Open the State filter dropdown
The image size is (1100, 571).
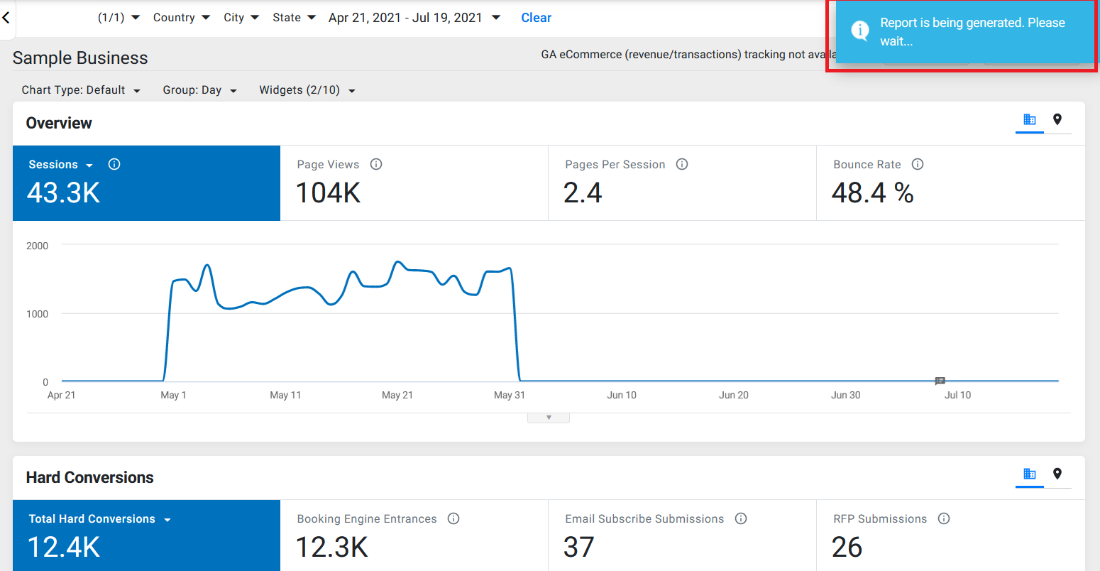point(293,18)
